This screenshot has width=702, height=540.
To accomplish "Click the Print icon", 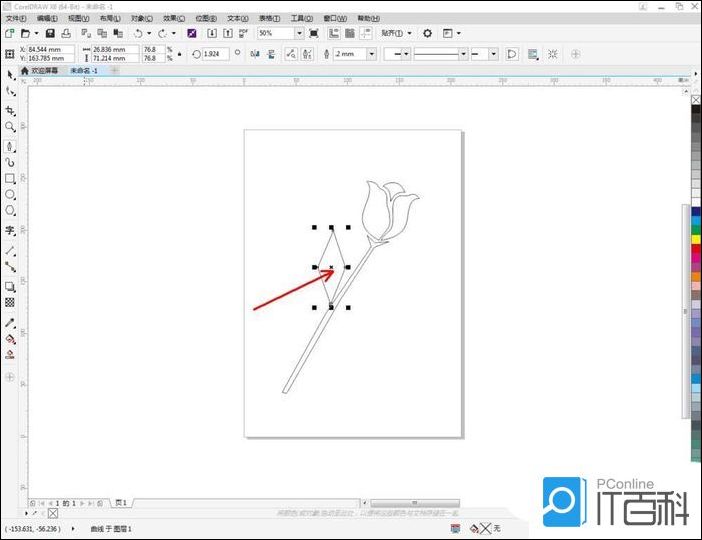I will 66,33.
